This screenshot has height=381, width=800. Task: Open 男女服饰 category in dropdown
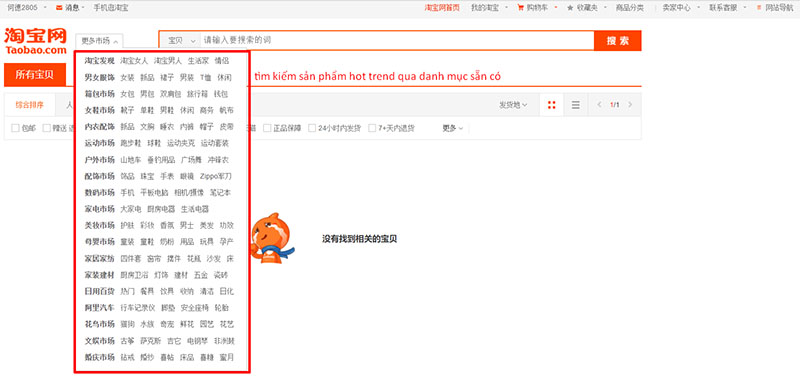pos(99,78)
